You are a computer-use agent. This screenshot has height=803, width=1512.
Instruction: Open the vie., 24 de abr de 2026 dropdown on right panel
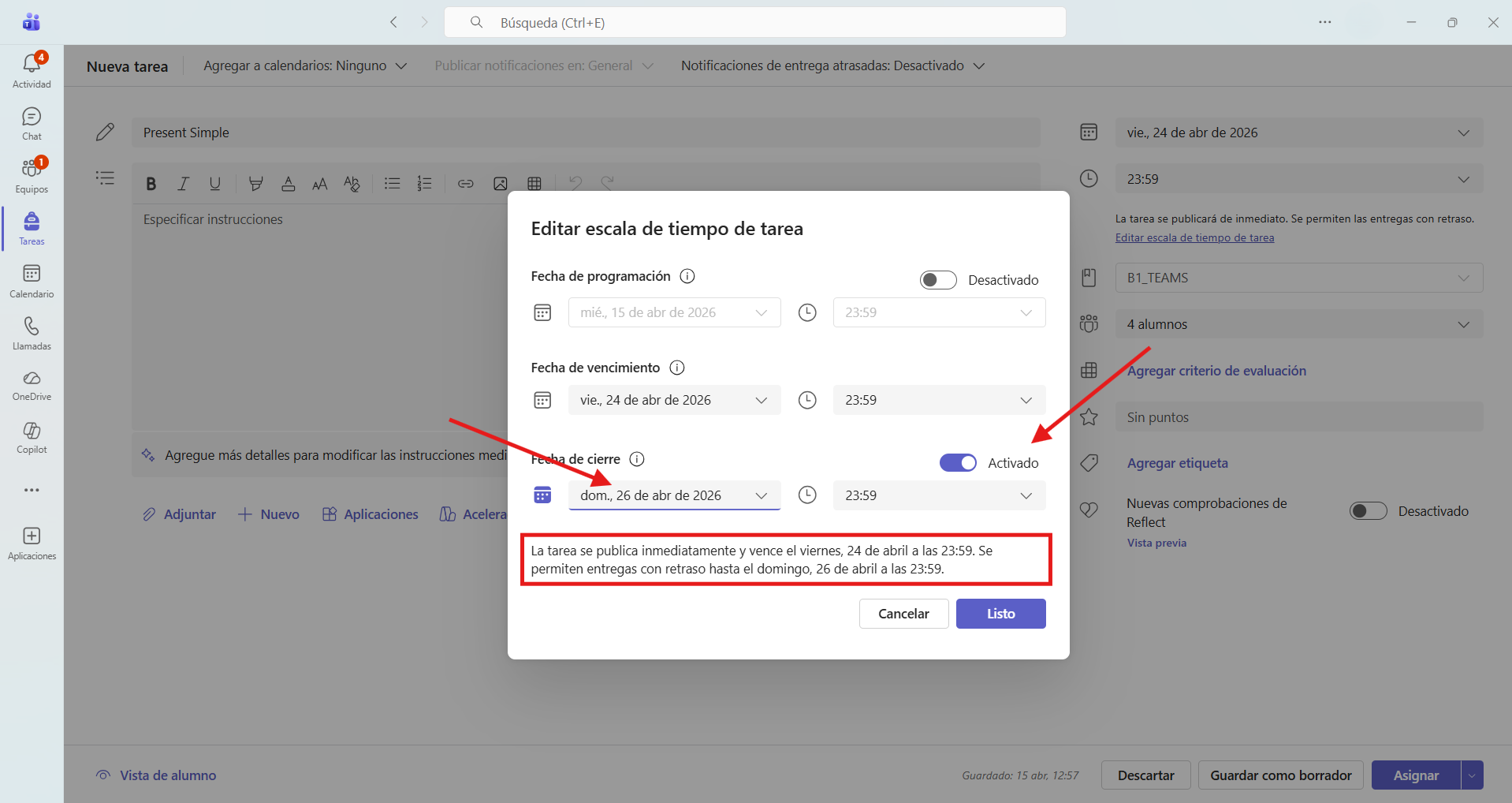(1298, 133)
